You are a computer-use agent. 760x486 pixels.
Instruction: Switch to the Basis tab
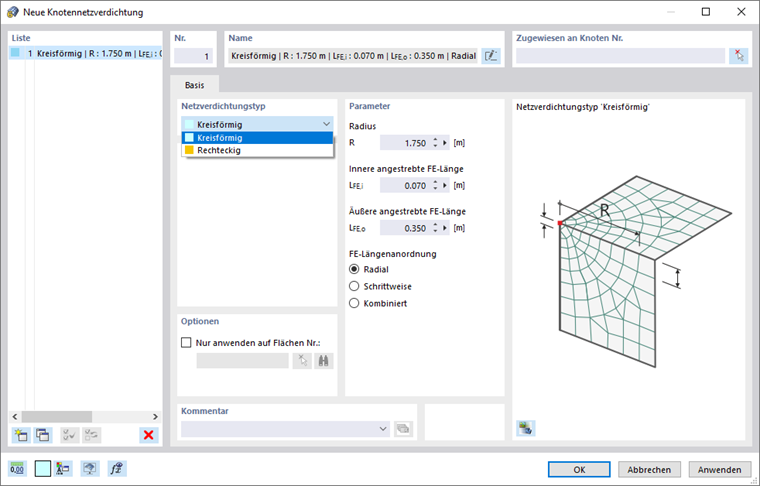tap(194, 85)
